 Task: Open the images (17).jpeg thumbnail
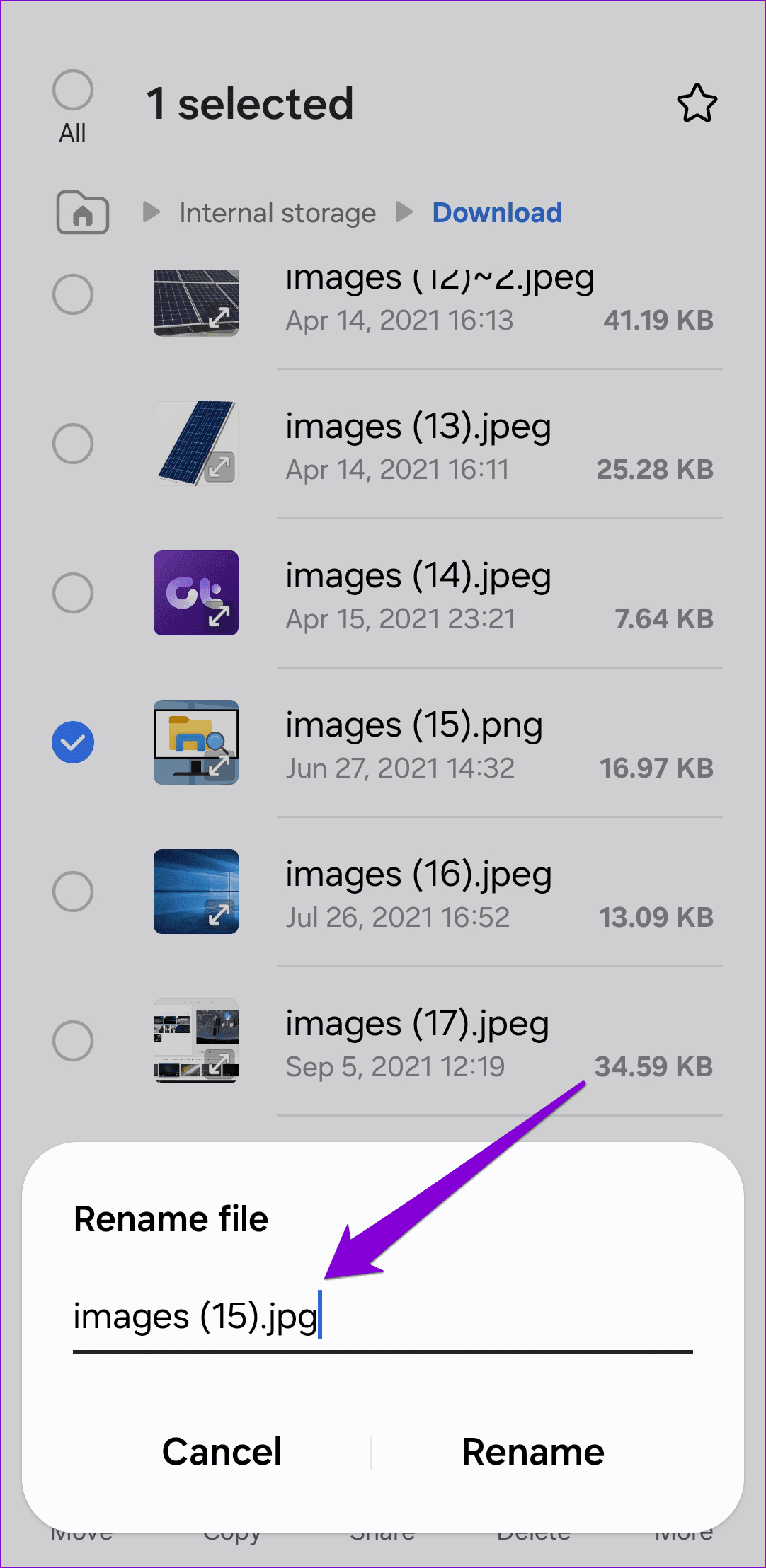tap(196, 1041)
